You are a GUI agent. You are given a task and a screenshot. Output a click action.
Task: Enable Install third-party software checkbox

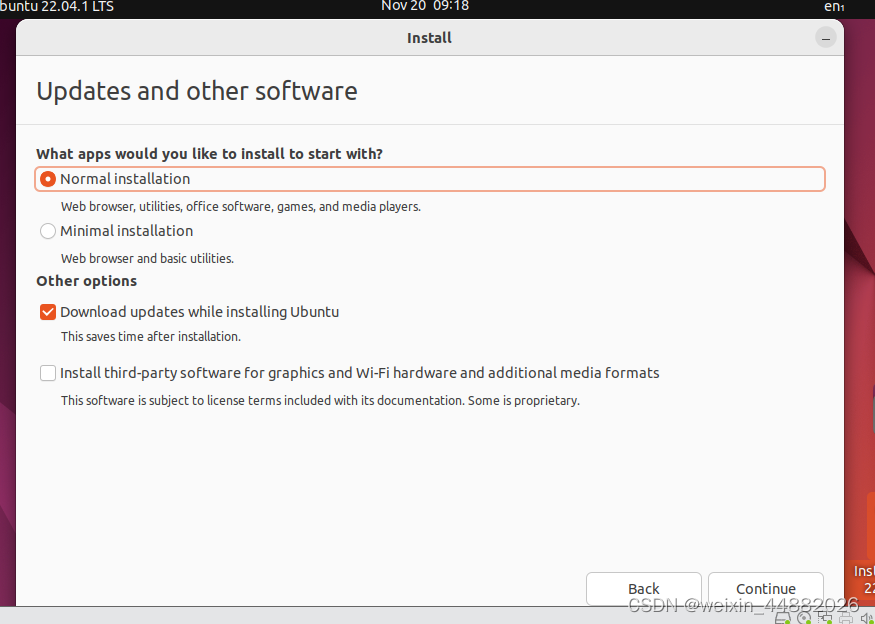point(48,373)
